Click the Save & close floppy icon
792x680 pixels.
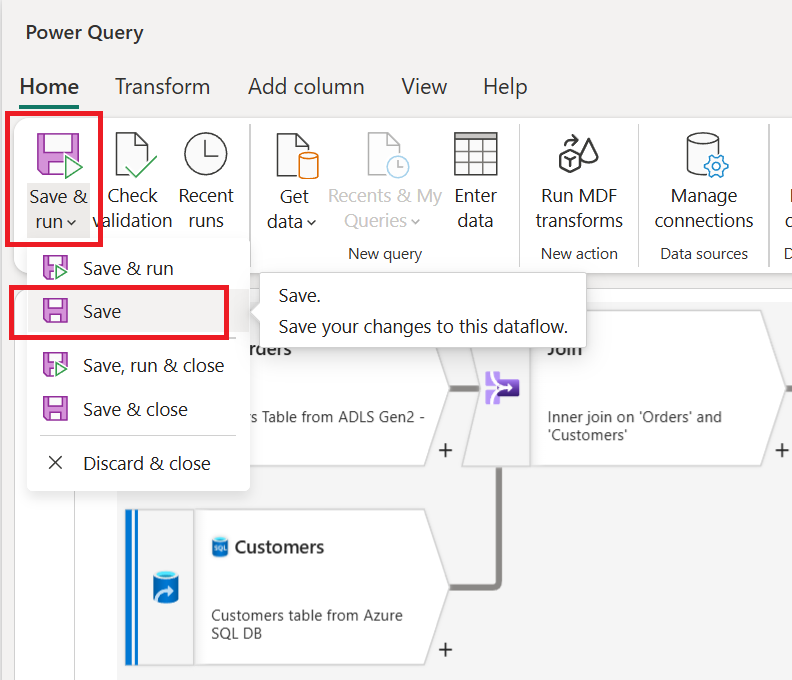(x=55, y=408)
